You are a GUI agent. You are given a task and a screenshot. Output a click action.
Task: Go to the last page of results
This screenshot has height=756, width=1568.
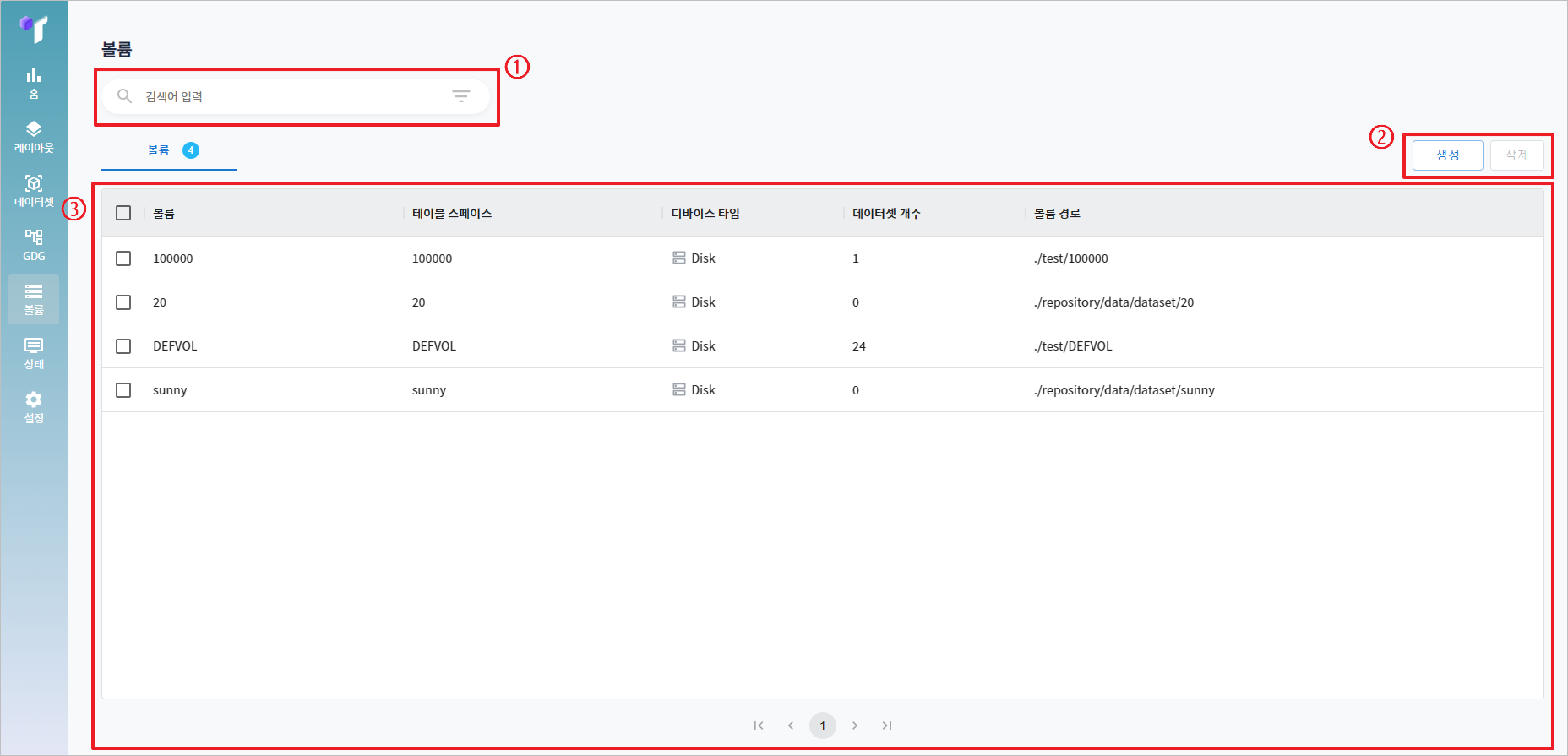(887, 726)
